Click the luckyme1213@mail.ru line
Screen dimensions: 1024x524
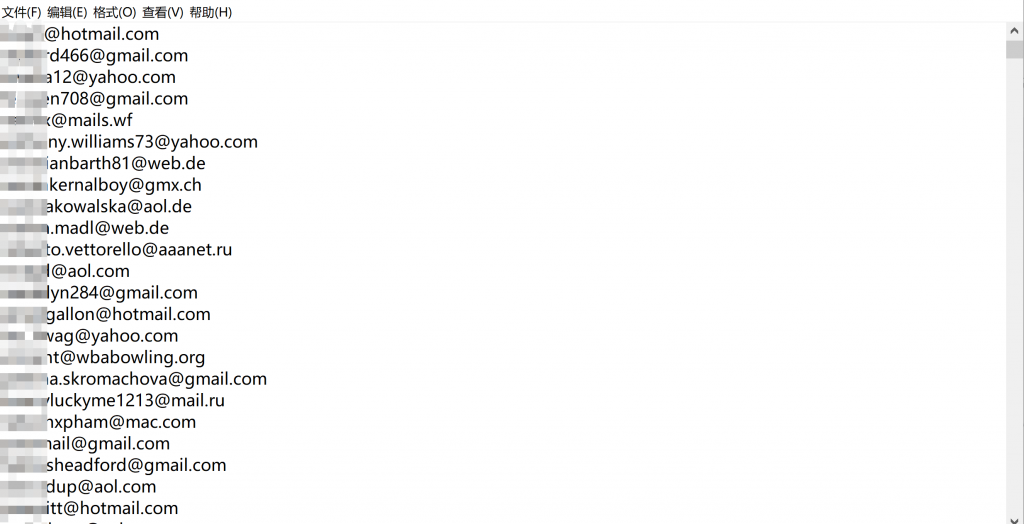[x=113, y=401]
